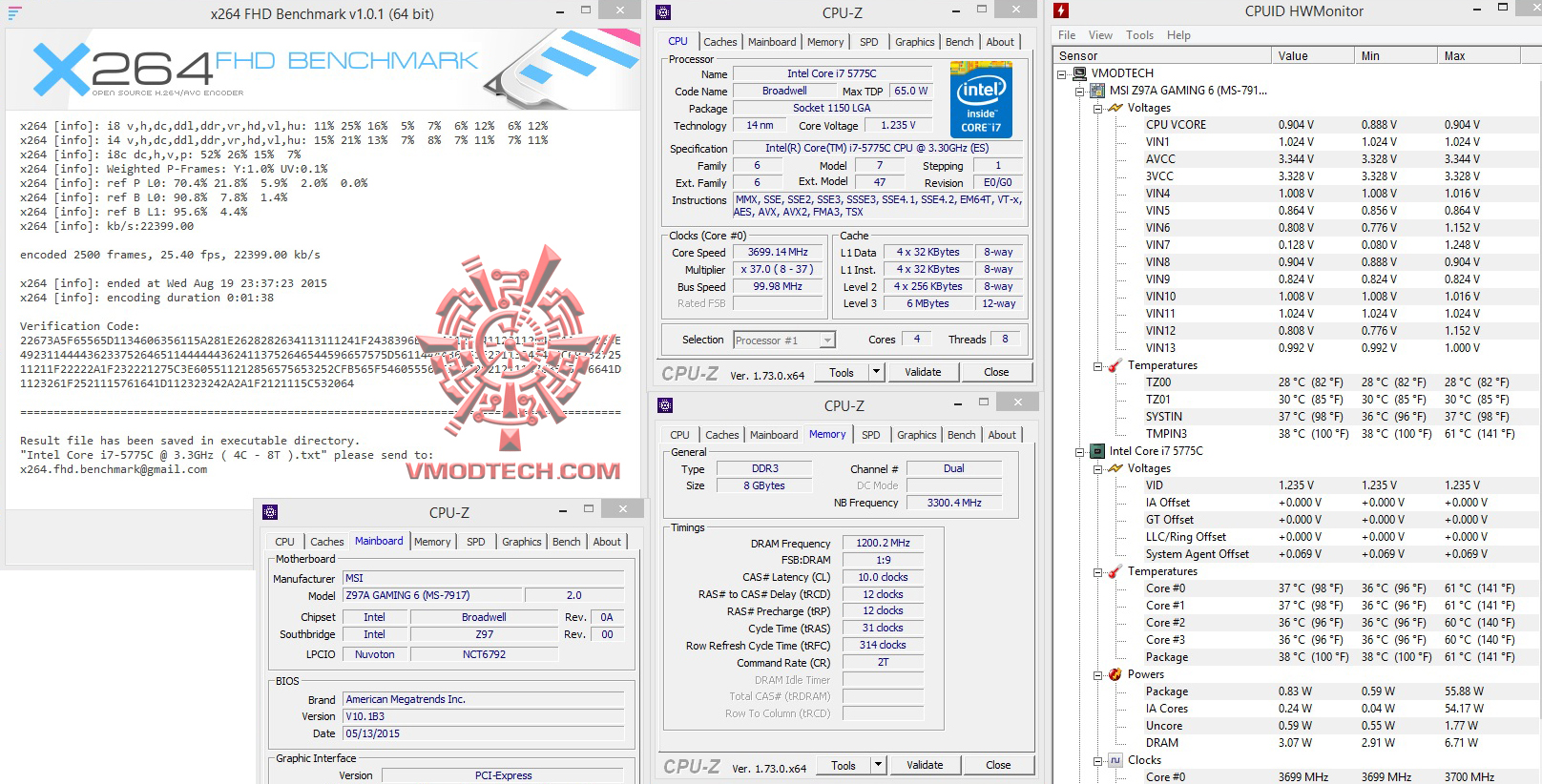Switch to Caches tab in CPU-Z Processor window

click(x=719, y=42)
